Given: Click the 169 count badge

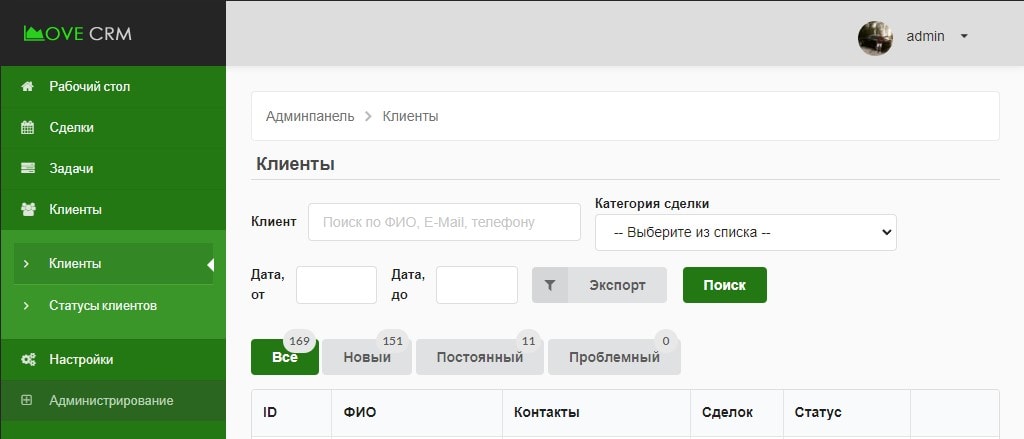Looking at the screenshot, I should click(299, 341).
